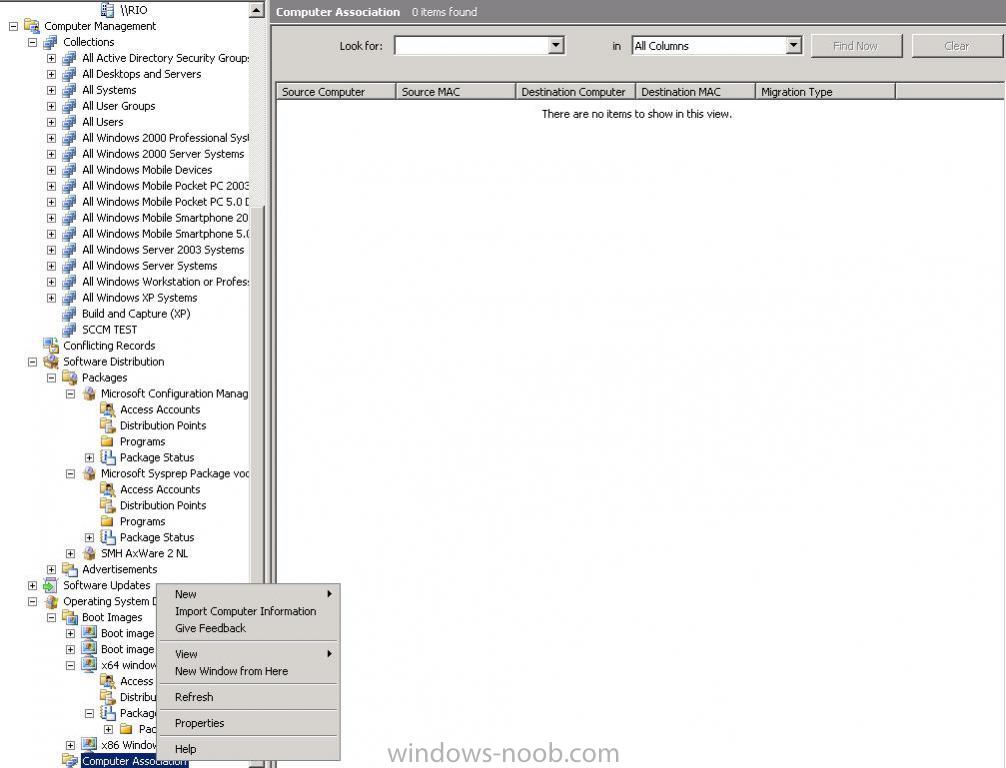Viewport: 1006px width, 768px height.
Task: Click the Collections node icon
Action: [51, 42]
